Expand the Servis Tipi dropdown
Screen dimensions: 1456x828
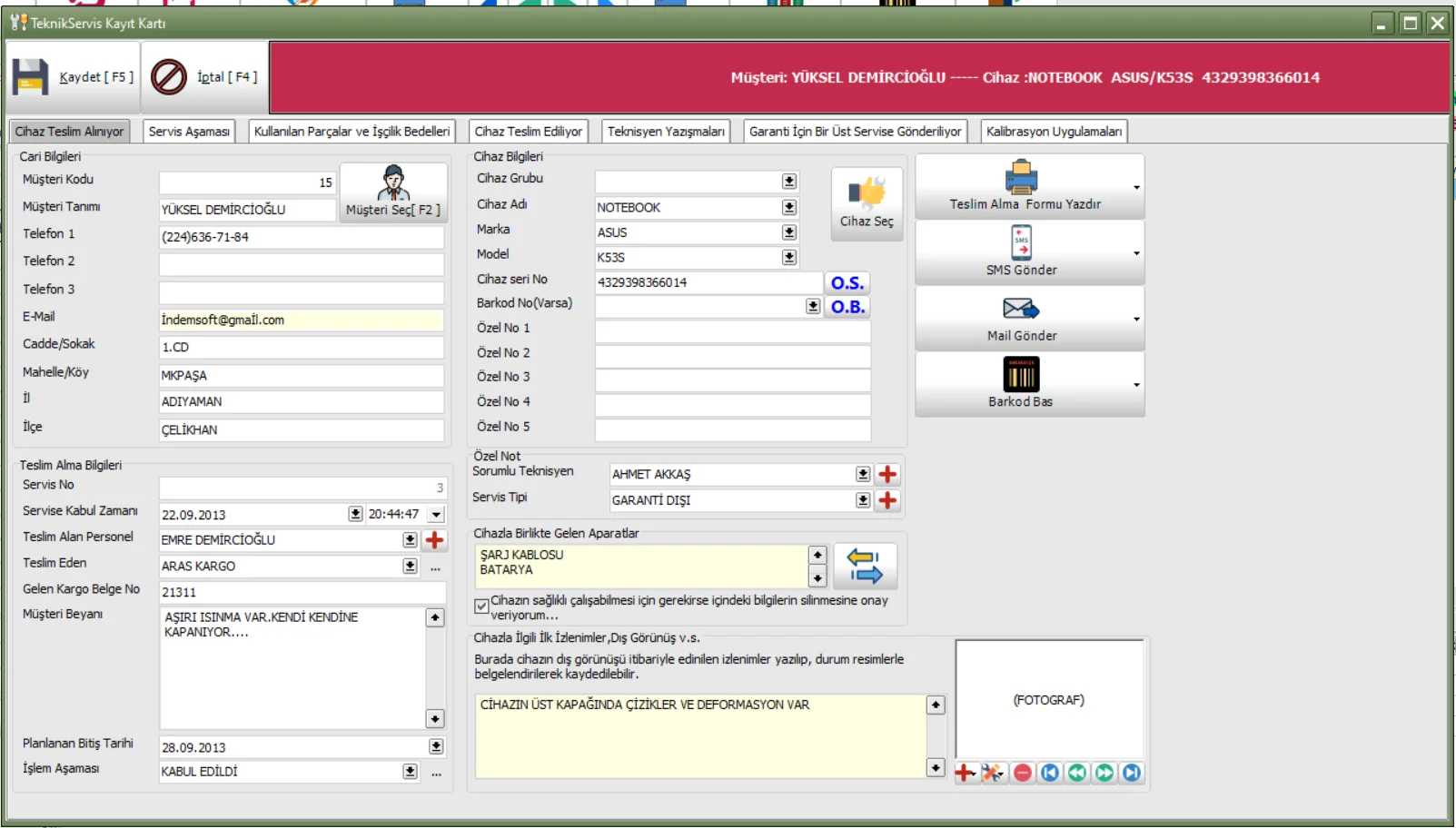(862, 500)
